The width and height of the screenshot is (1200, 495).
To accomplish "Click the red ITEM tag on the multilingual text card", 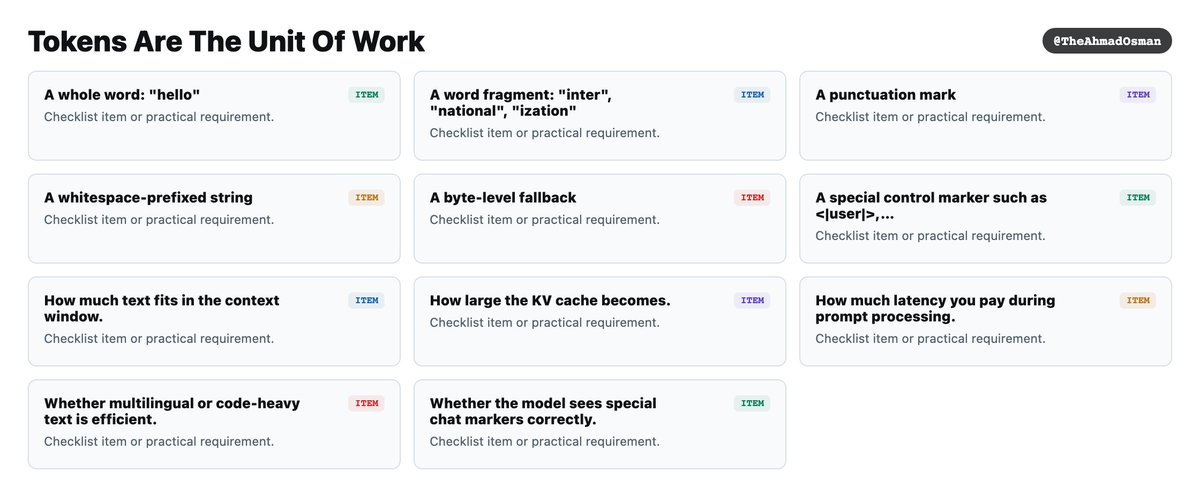I will click(367, 403).
